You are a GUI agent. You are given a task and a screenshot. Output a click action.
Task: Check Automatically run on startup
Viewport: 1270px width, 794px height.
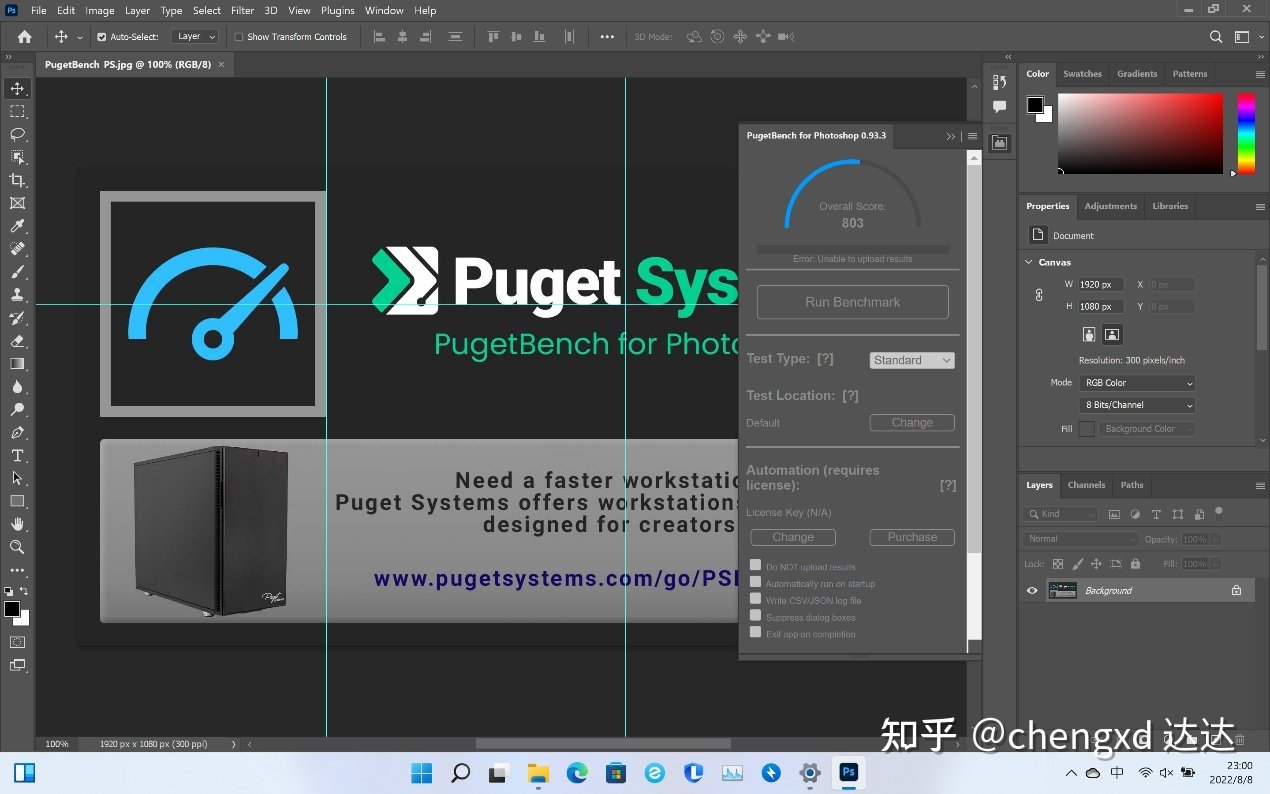[756, 582]
